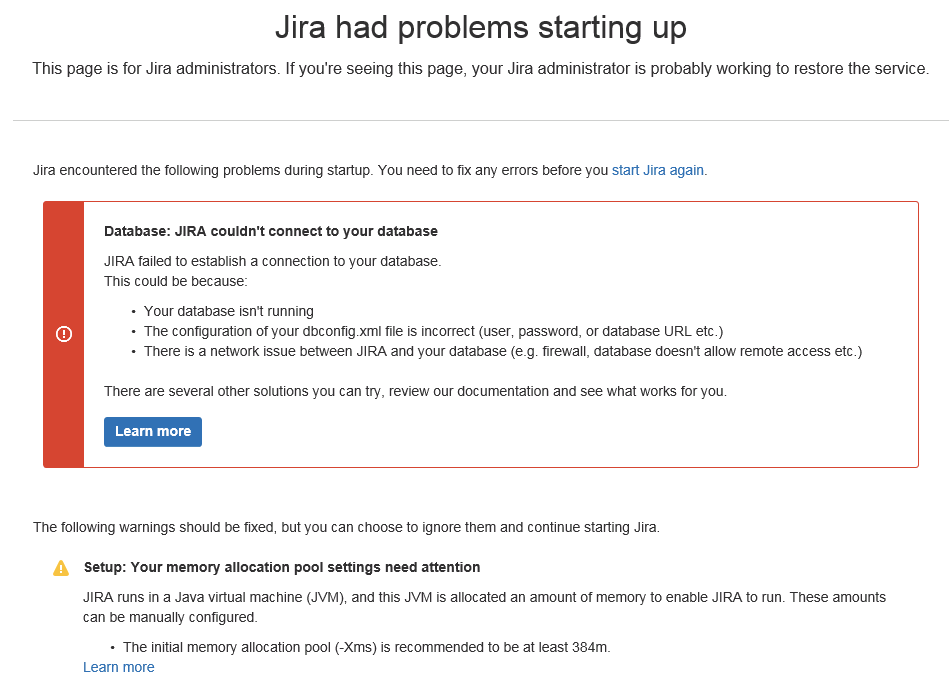This screenshot has height=679, width=952.
Task: Click the network issue bullet text
Action: coord(503,351)
